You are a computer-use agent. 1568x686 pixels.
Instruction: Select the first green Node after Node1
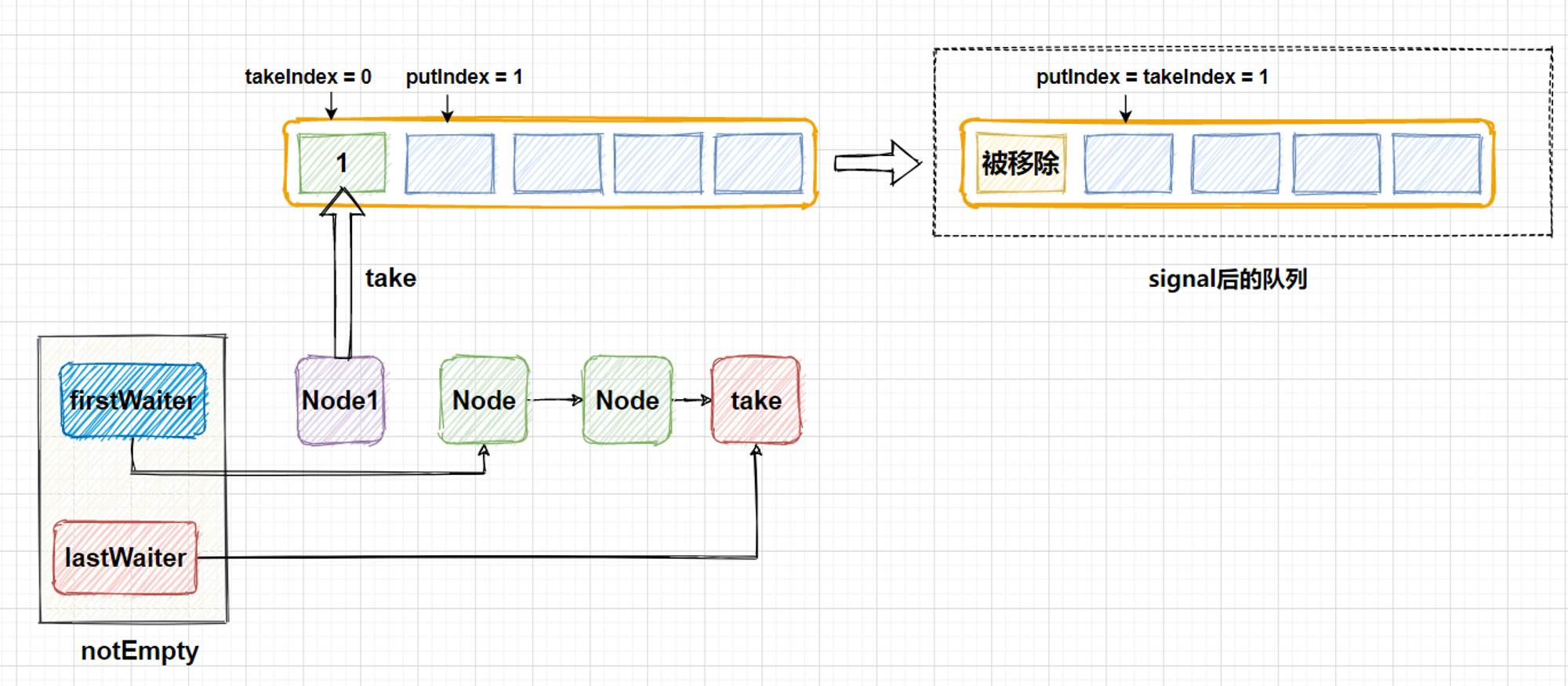[484, 400]
